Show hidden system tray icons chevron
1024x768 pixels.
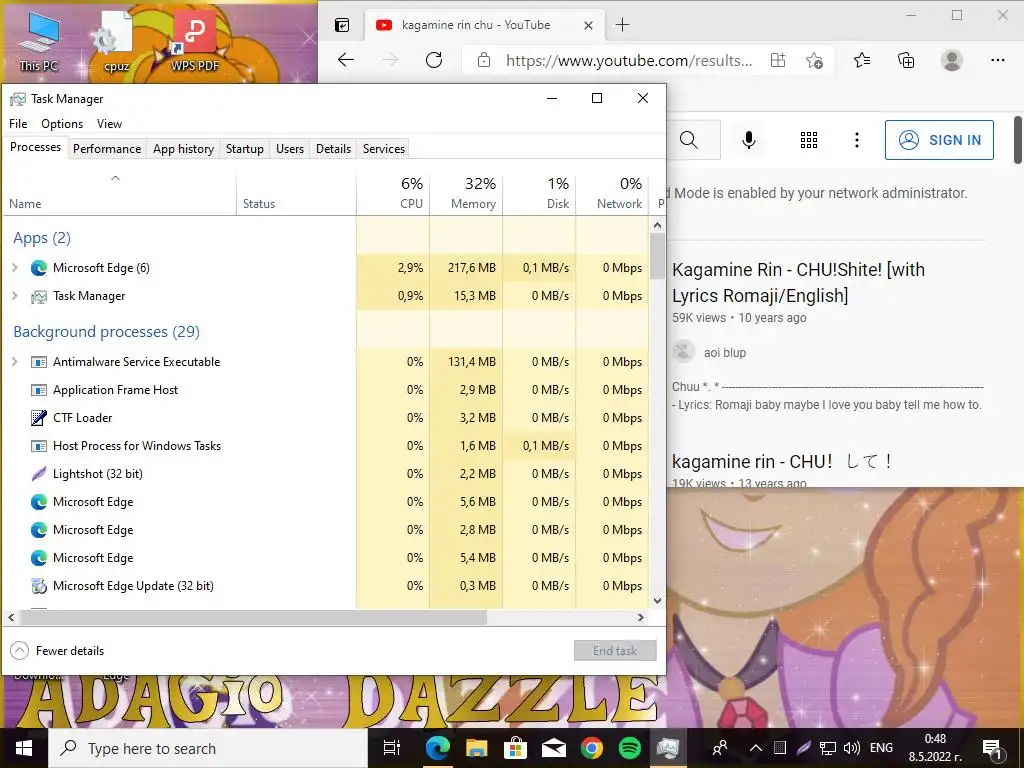click(x=756, y=748)
